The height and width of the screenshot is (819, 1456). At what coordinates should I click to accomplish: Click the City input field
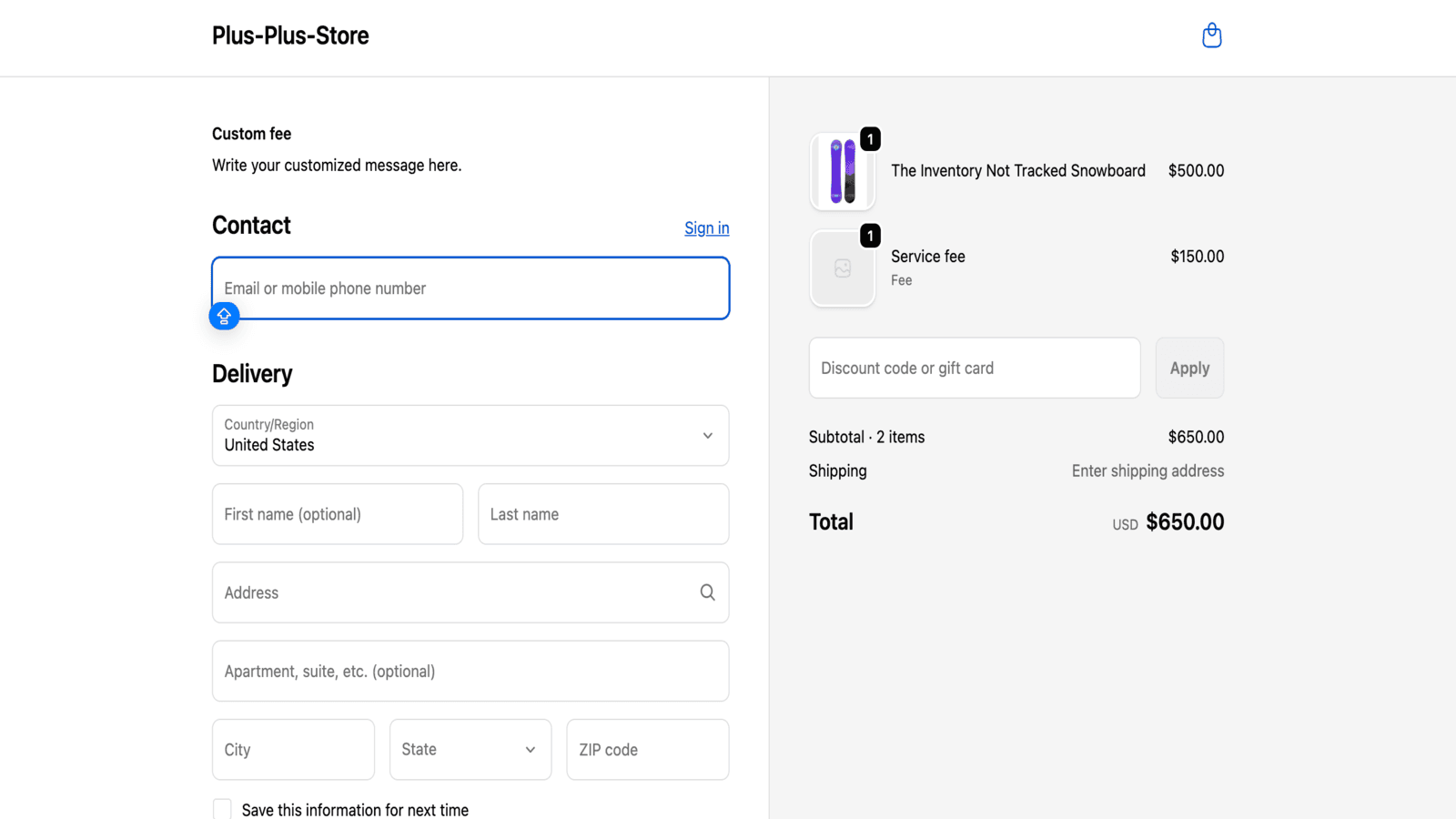click(x=293, y=750)
